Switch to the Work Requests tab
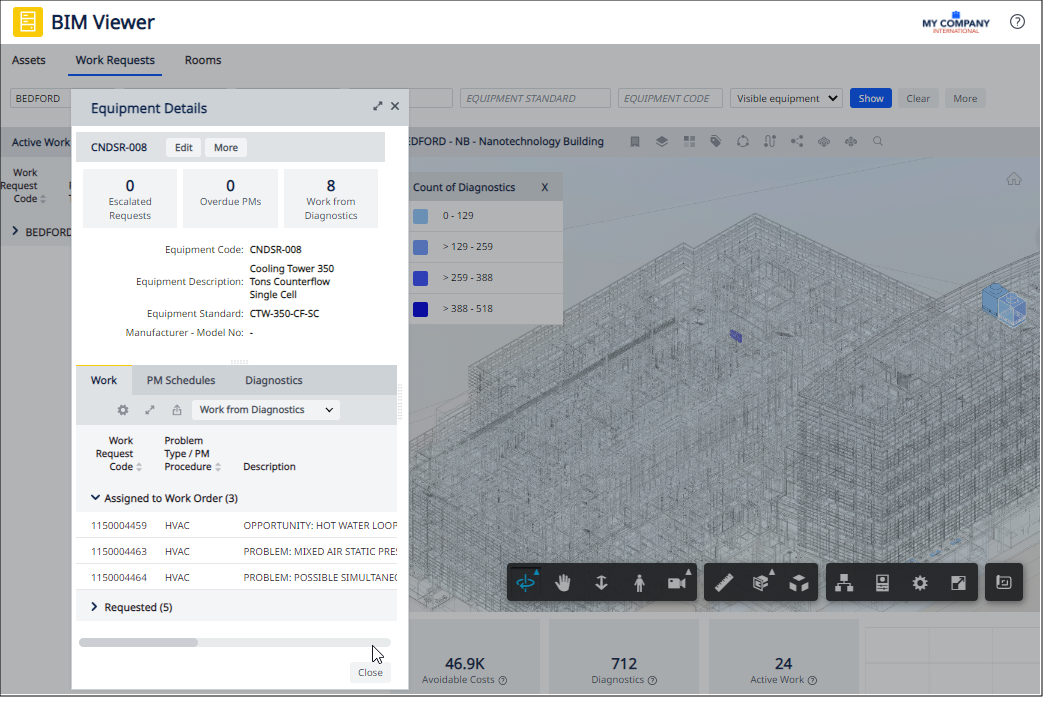Viewport: 1052px width, 706px height. (x=115, y=60)
